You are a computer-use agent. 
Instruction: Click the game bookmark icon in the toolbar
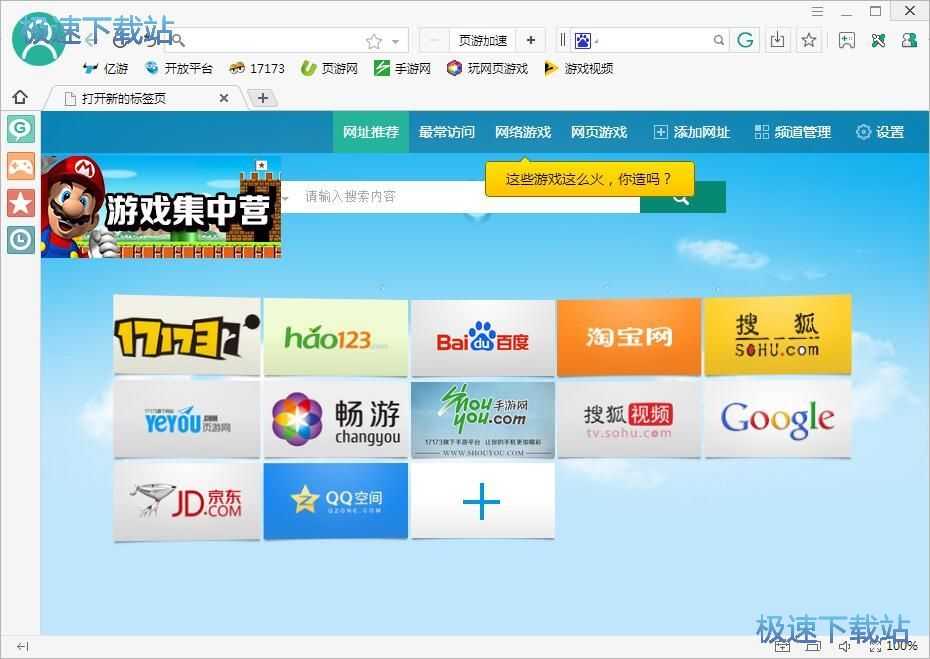pyautogui.click(x=846, y=40)
